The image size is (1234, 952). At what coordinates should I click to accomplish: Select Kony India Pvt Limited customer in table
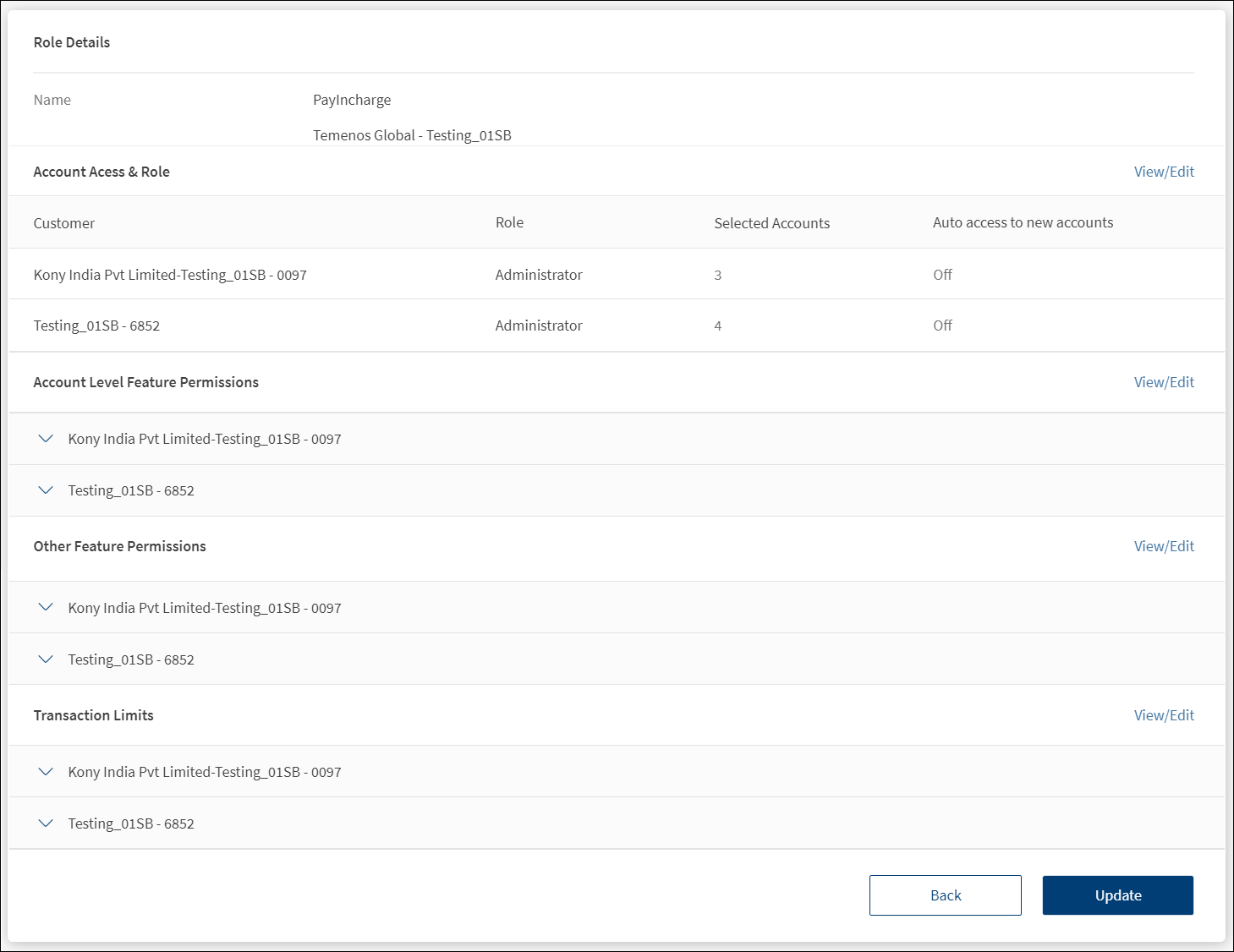[170, 275]
